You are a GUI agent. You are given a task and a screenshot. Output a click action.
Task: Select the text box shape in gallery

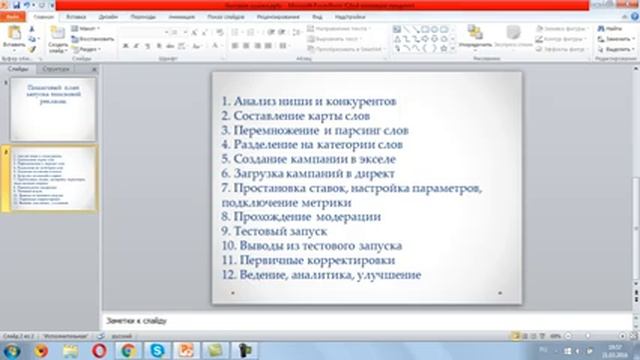[397, 29]
